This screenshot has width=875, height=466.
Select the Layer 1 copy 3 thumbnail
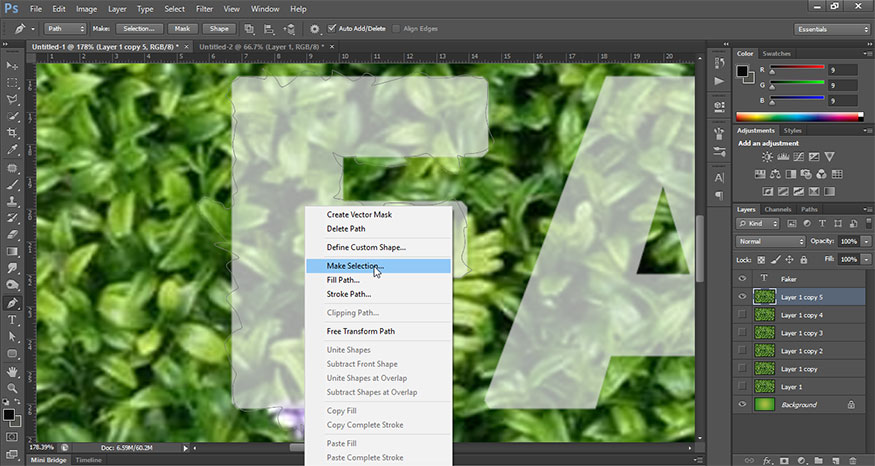764,333
